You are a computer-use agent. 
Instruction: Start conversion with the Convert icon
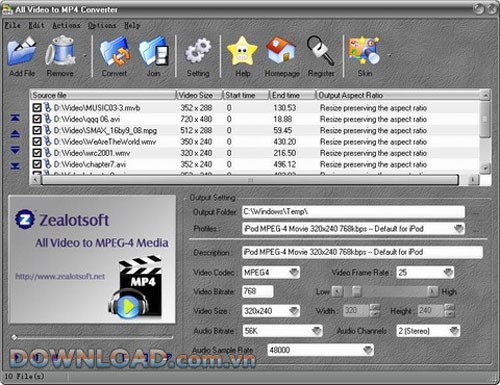pos(115,51)
